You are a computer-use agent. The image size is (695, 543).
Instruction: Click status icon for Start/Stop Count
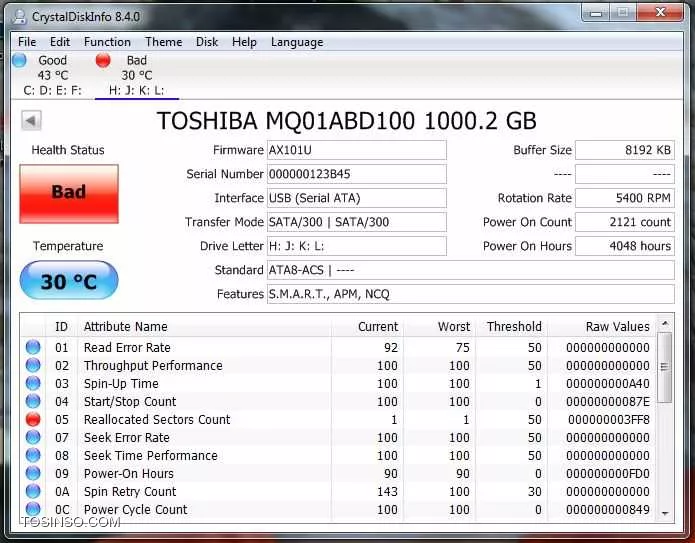click(x=33, y=401)
